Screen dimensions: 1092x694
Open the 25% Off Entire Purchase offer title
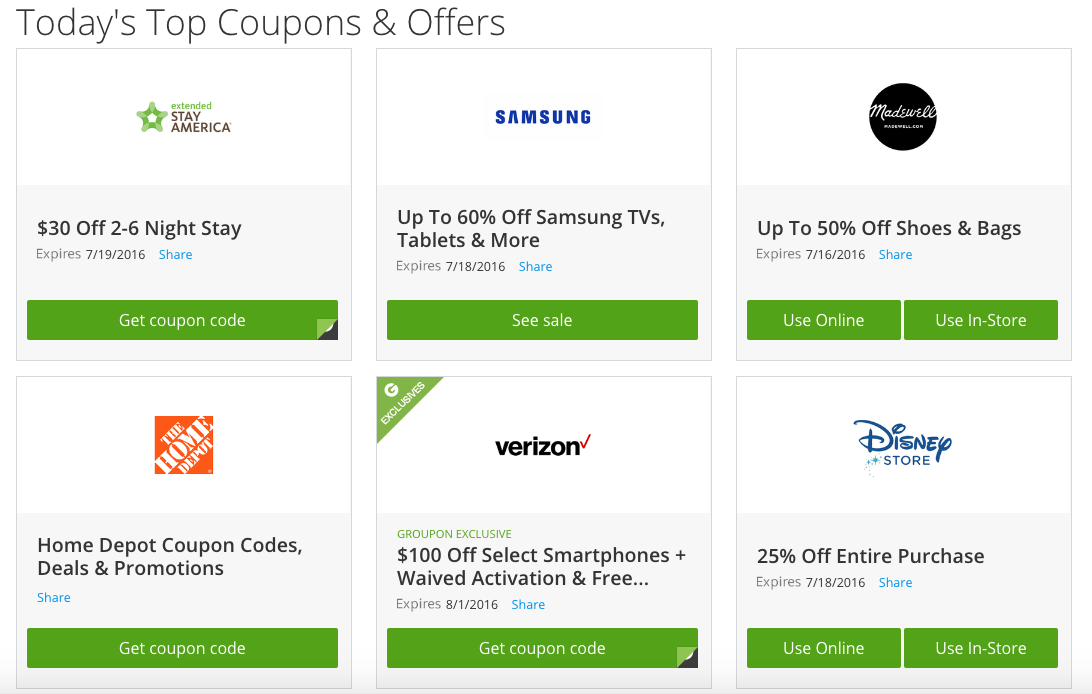tap(870, 556)
